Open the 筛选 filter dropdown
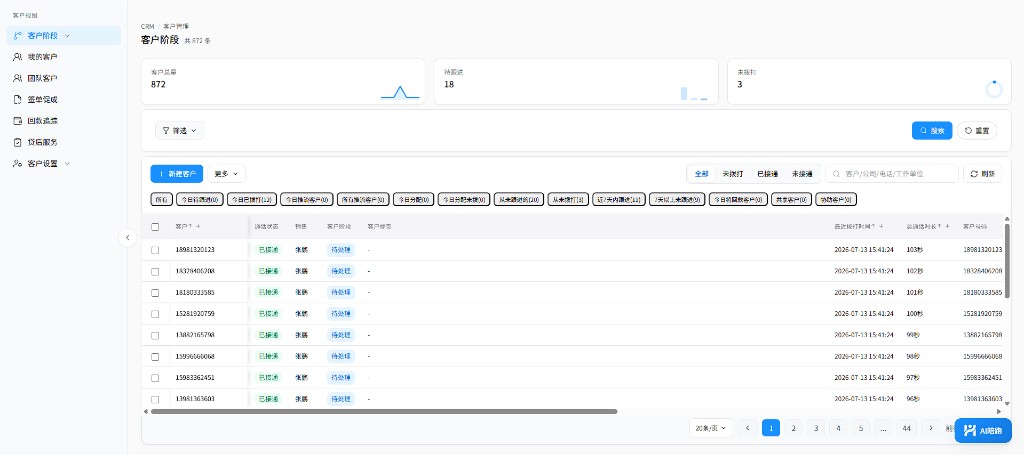The image size is (1024, 455). 180,131
